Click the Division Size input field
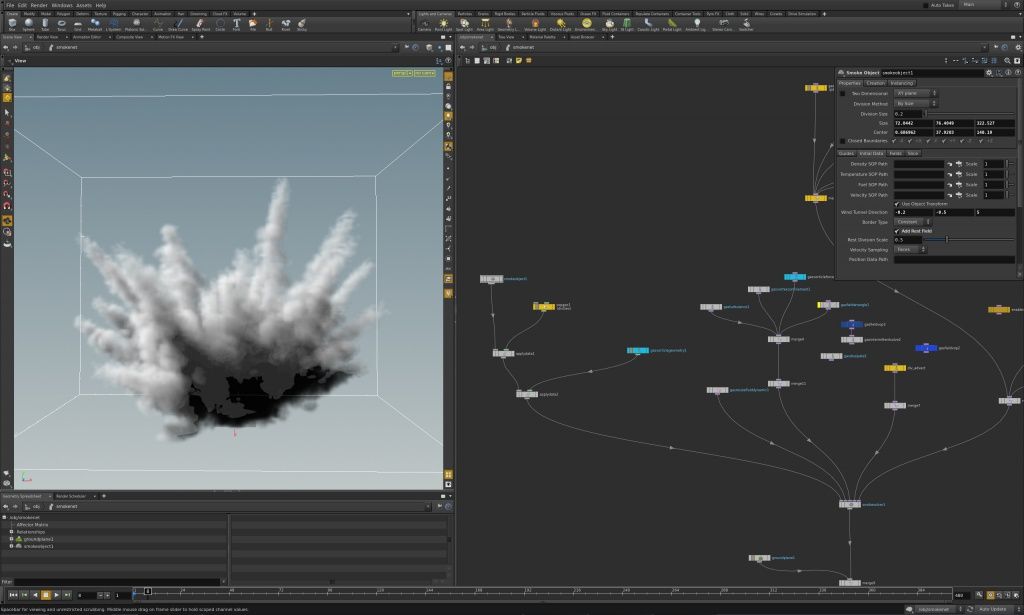The image size is (1024, 615). click(908, 114)
